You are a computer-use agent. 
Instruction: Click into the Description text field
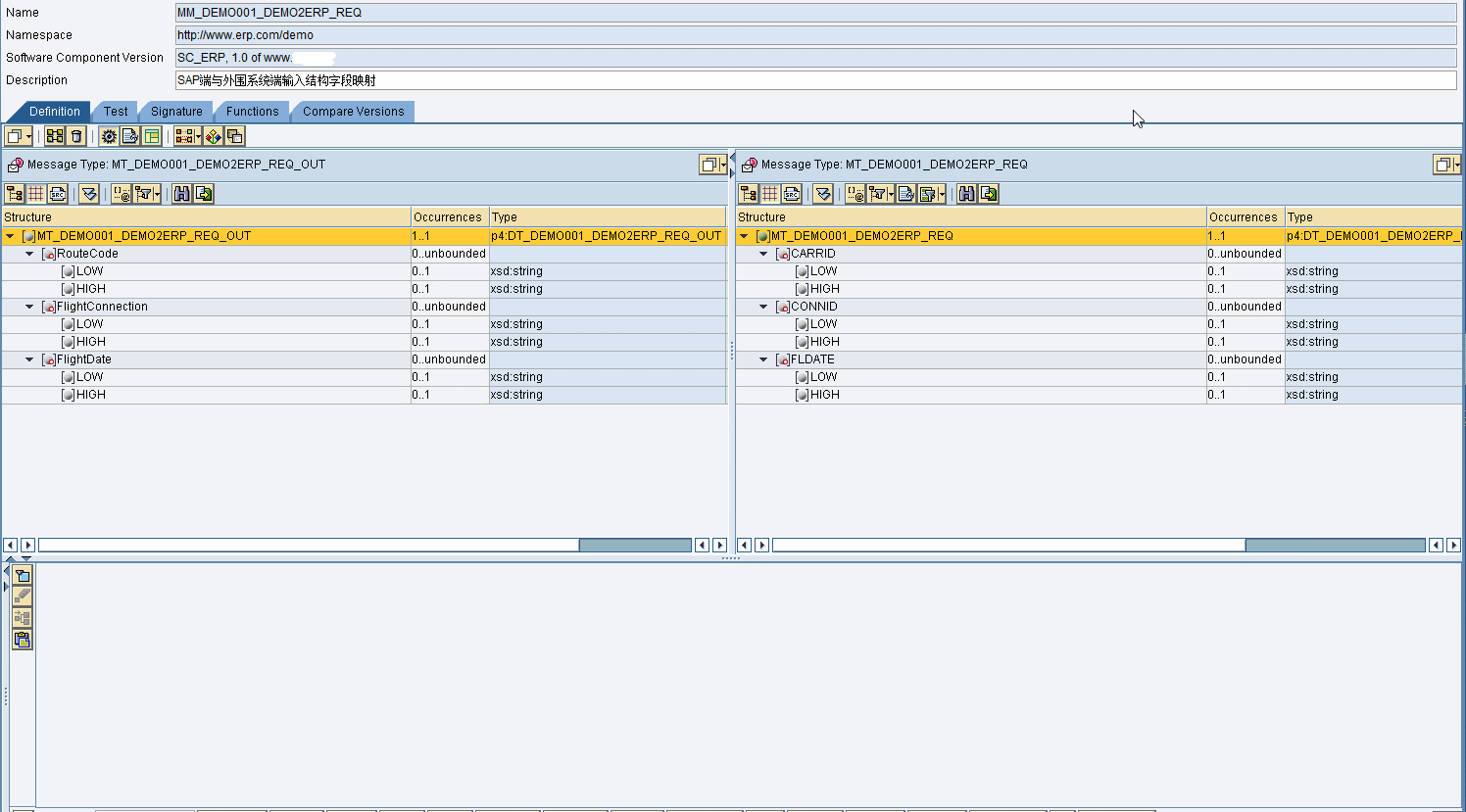815,80
